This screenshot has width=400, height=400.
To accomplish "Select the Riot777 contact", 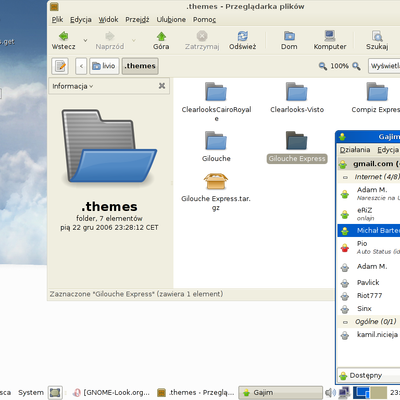I will point(369,295).
